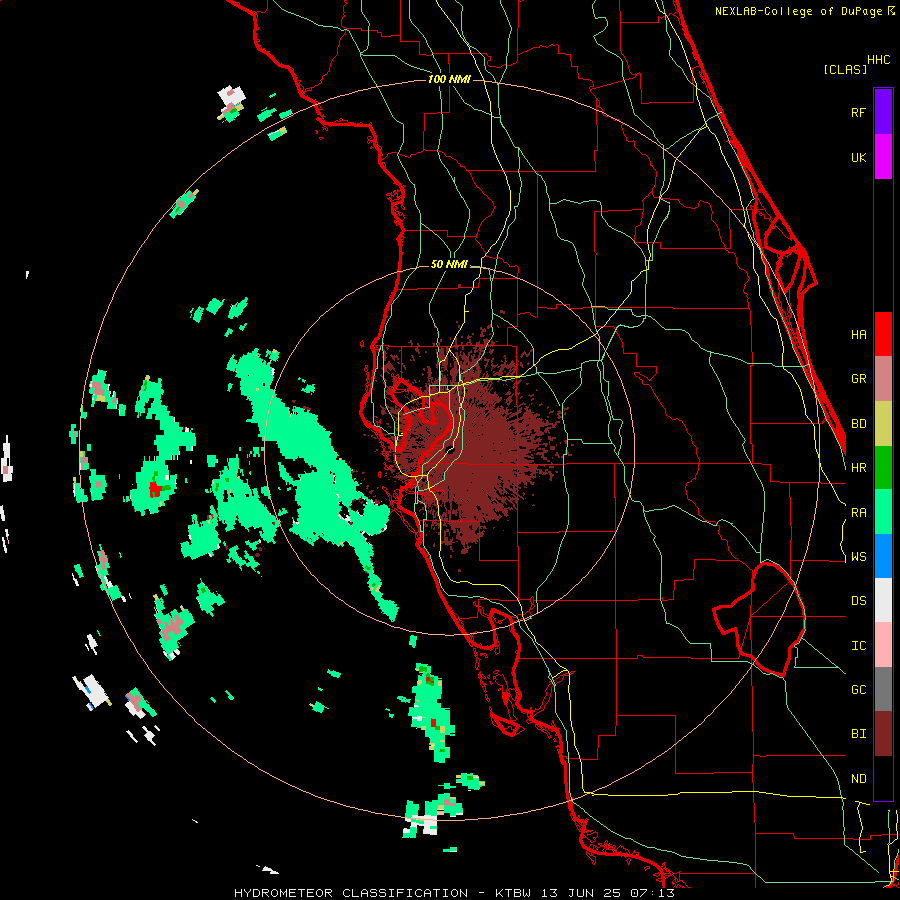Click the BI dark red legend swatch
The image size is (900, 900).
pos(883,734)
